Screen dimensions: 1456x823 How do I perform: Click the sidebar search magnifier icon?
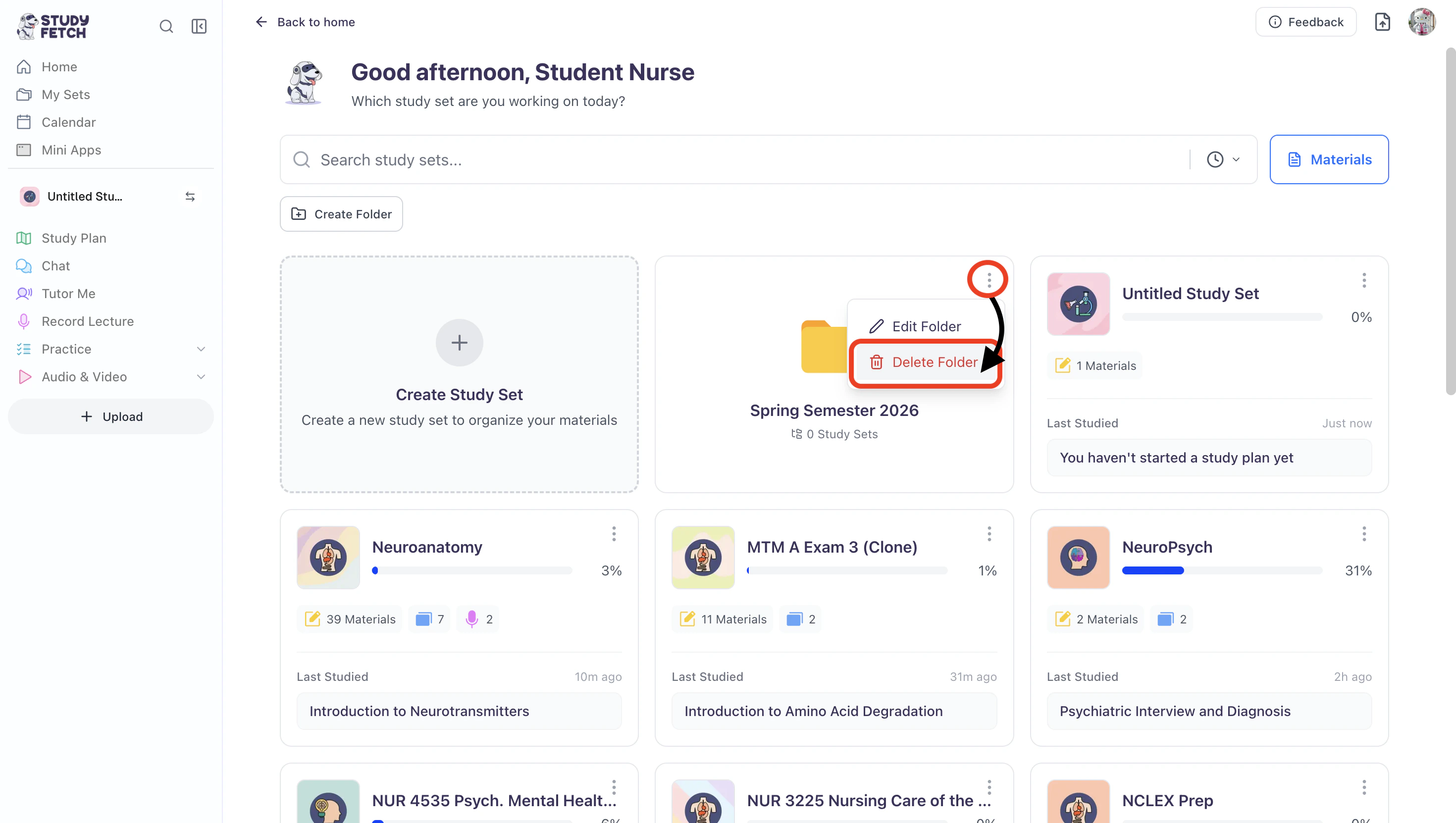[166, 26]
